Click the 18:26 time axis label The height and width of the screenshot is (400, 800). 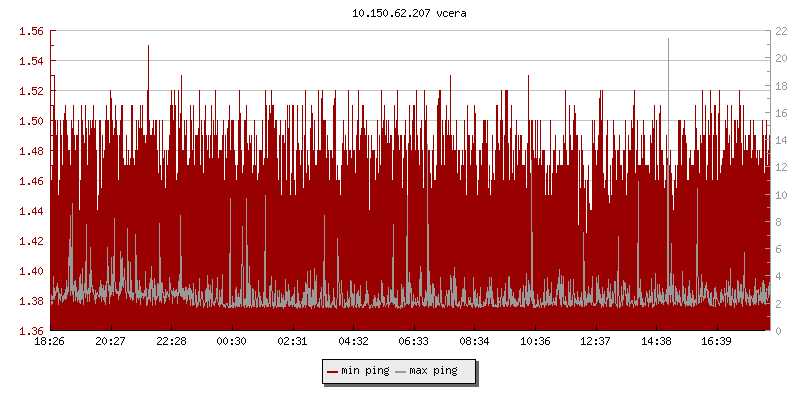tap(50, 341)
